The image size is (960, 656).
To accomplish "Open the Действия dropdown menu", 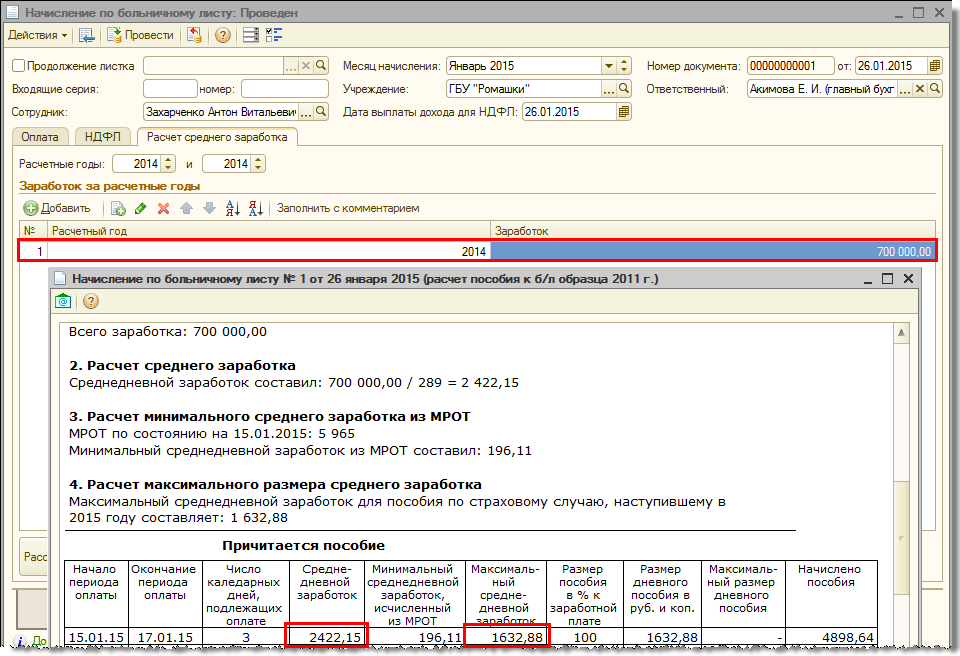I will (38, 35).
